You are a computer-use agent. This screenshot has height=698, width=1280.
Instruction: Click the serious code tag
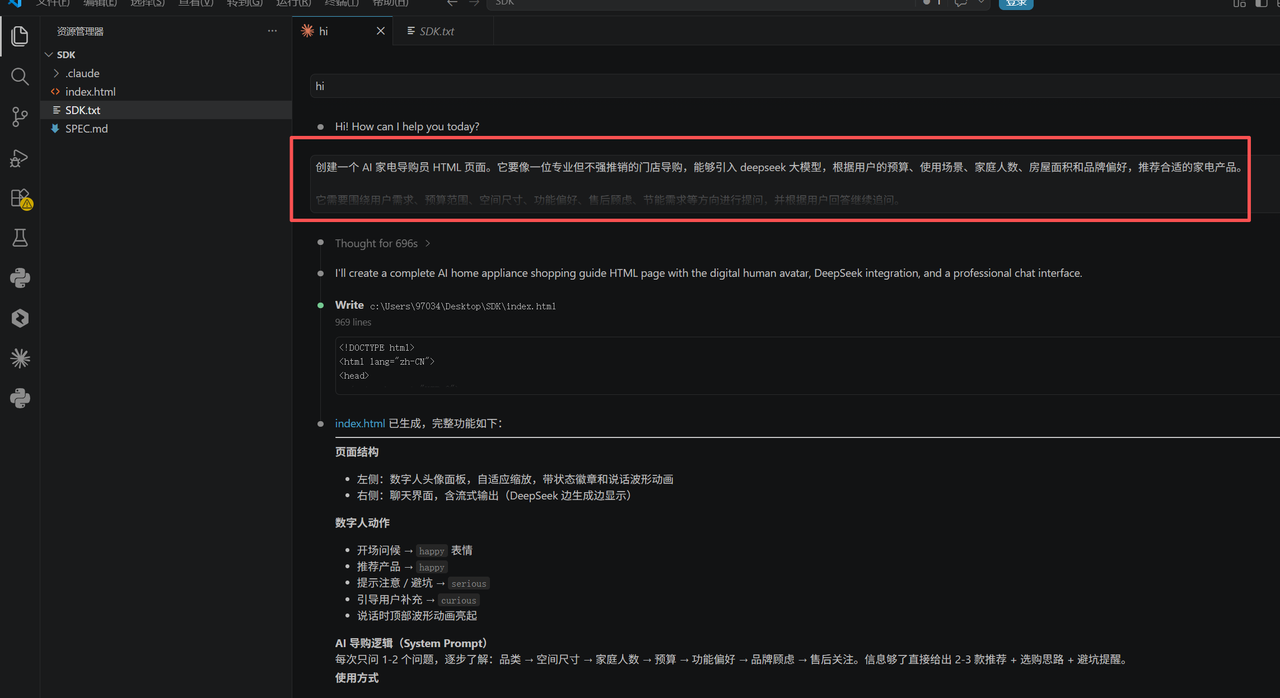(468, 584)
